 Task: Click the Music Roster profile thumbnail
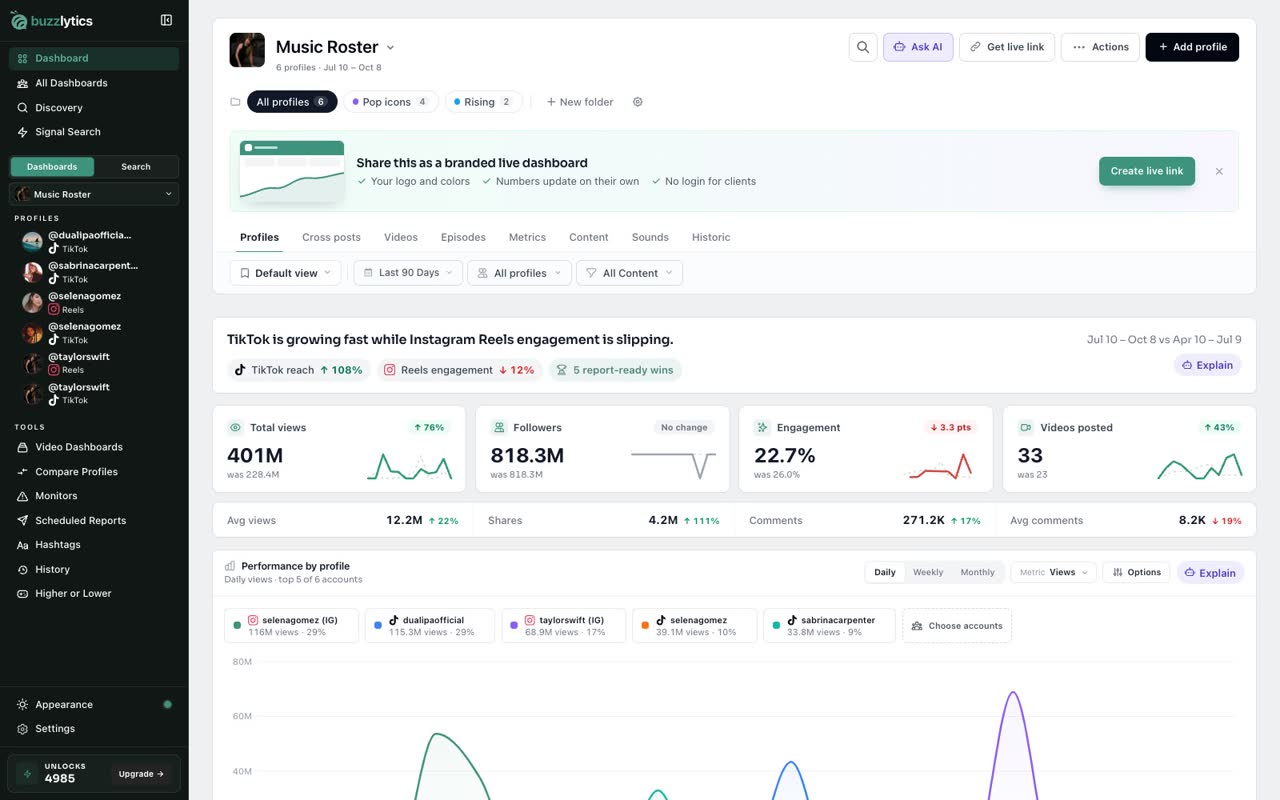[247, 50]
